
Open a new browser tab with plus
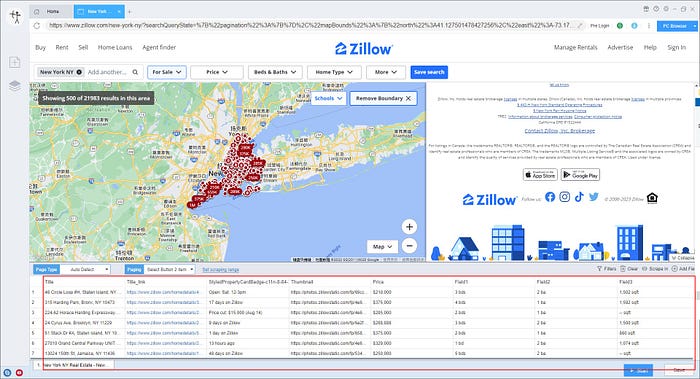point(129,12)
